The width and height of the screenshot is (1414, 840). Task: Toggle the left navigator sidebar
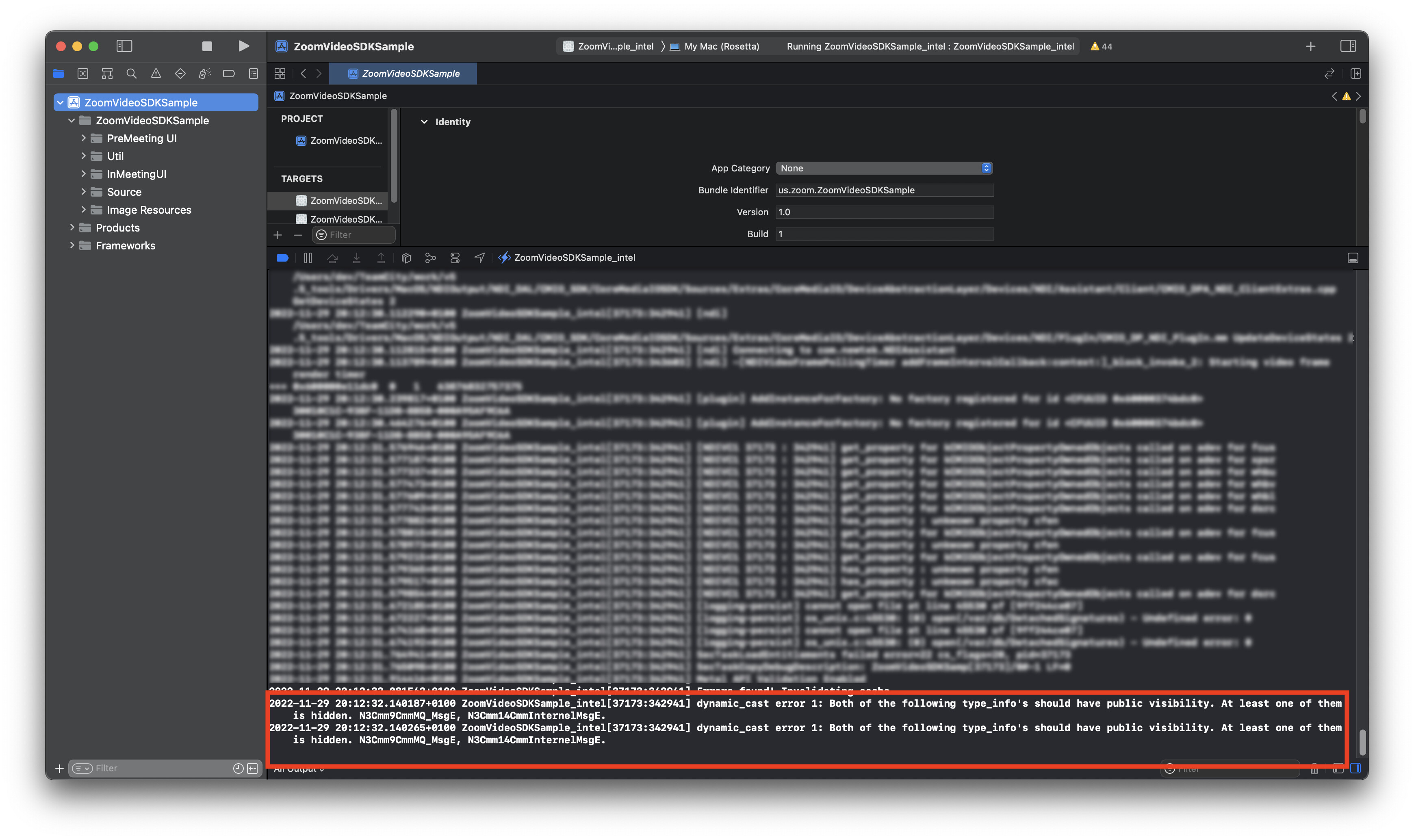point(124,46)
